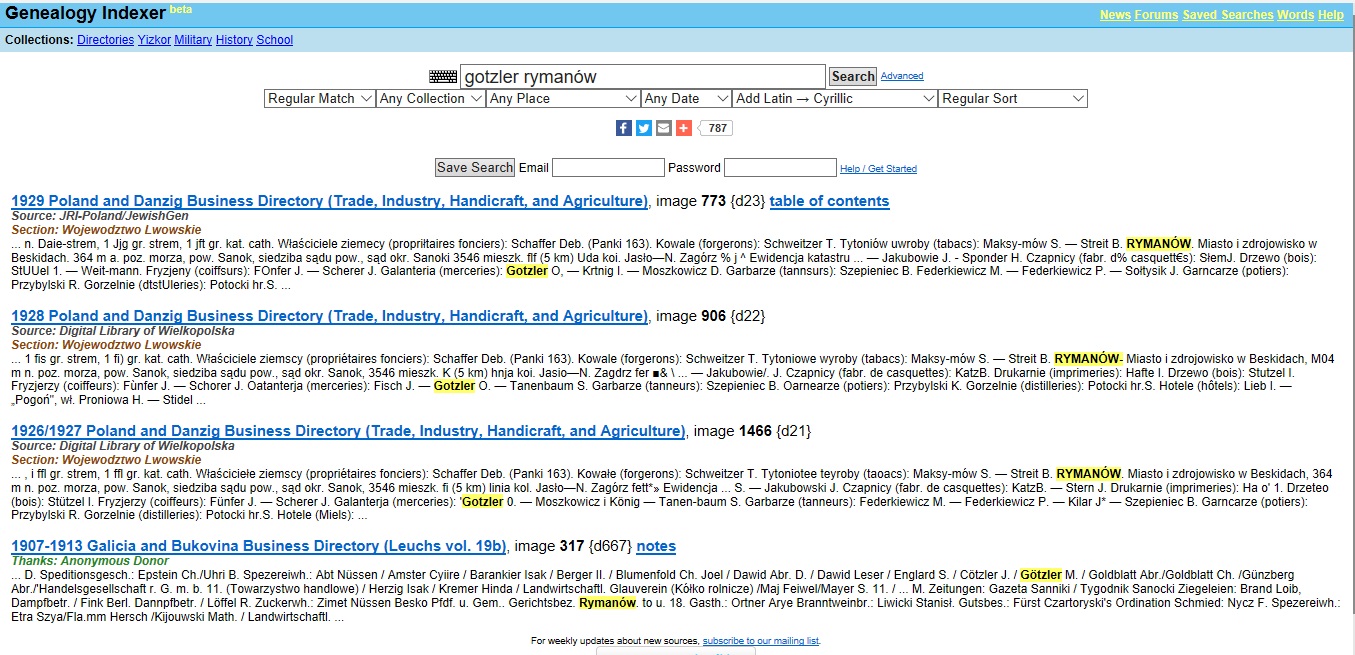Click the Save Search button
Viewport: 1355px width, 655px height.
pos(475,168)
